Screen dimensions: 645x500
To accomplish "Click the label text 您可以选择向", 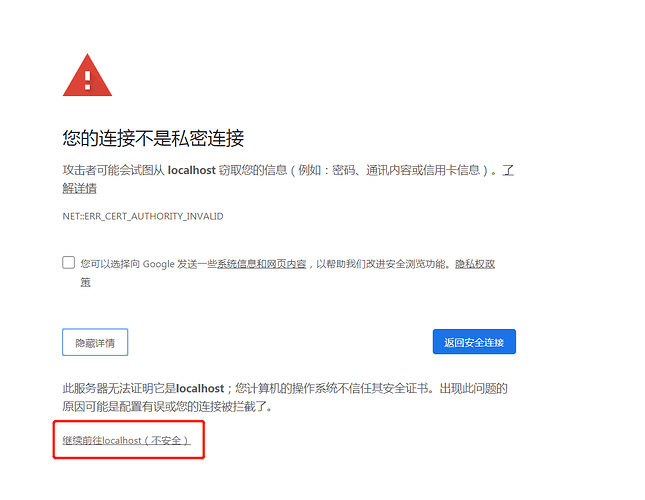I will (110, 264).
